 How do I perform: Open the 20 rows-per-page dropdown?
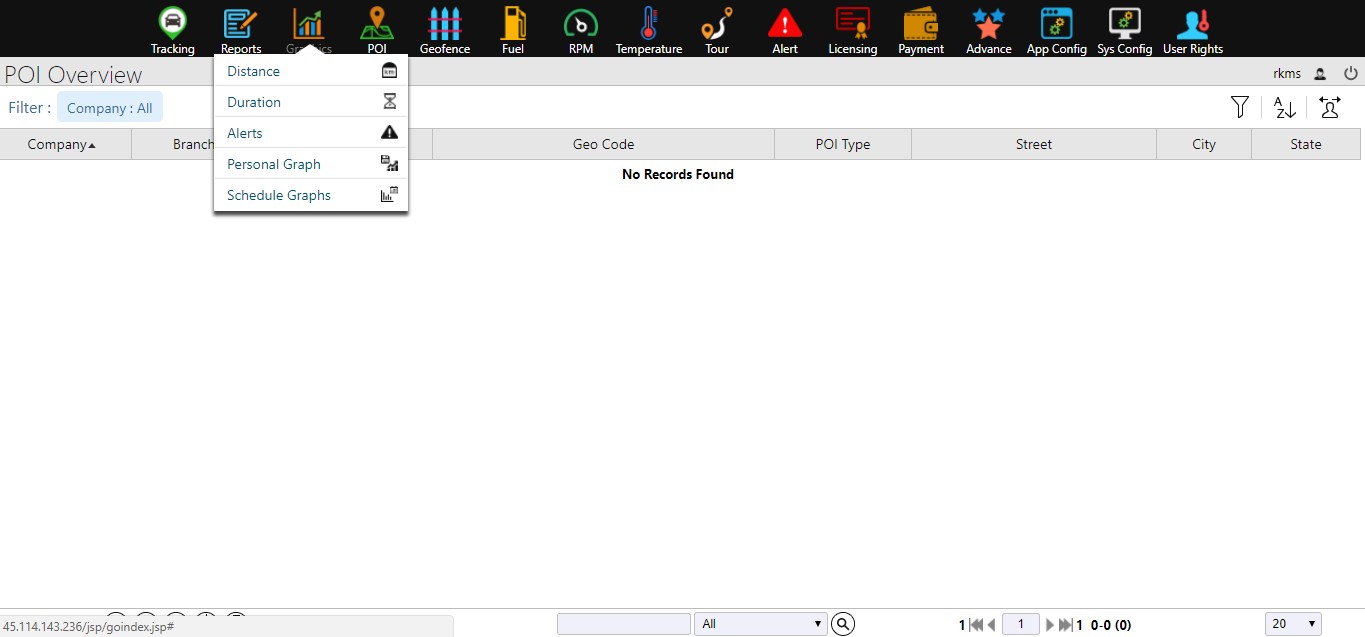[1293, 624]
